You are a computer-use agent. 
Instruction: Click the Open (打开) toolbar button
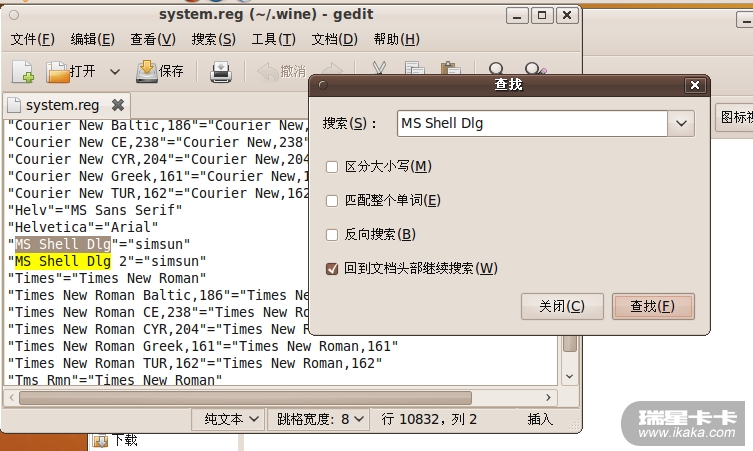coord(71,72)
